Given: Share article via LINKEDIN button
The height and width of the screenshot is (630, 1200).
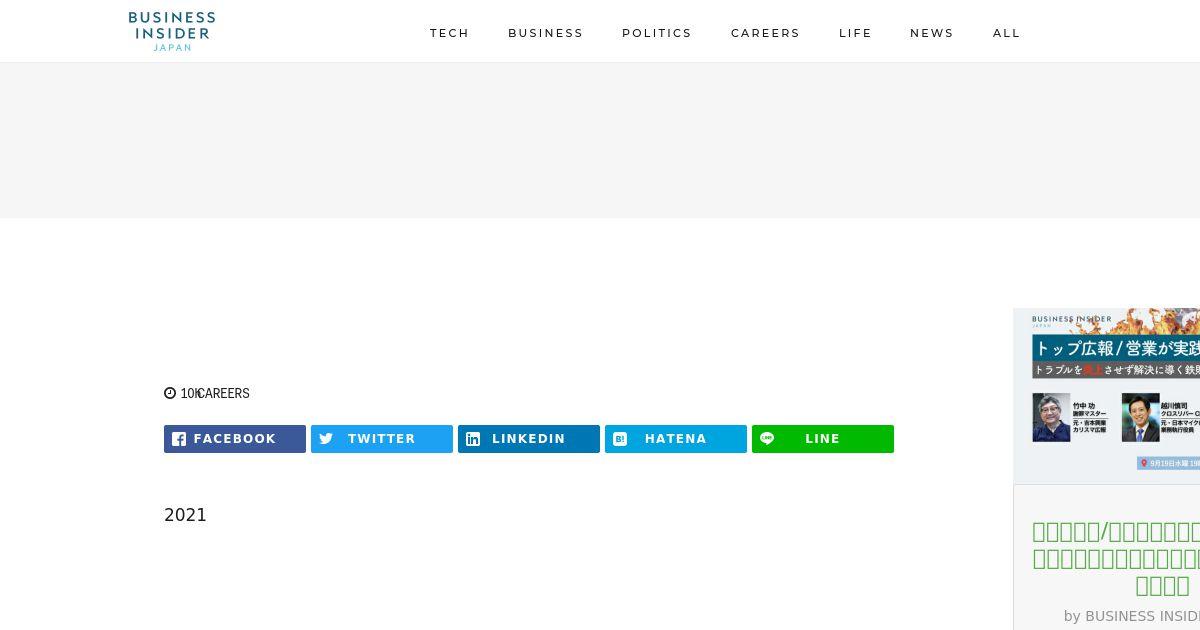Looking at the screenshot, I should pos(529,439).
